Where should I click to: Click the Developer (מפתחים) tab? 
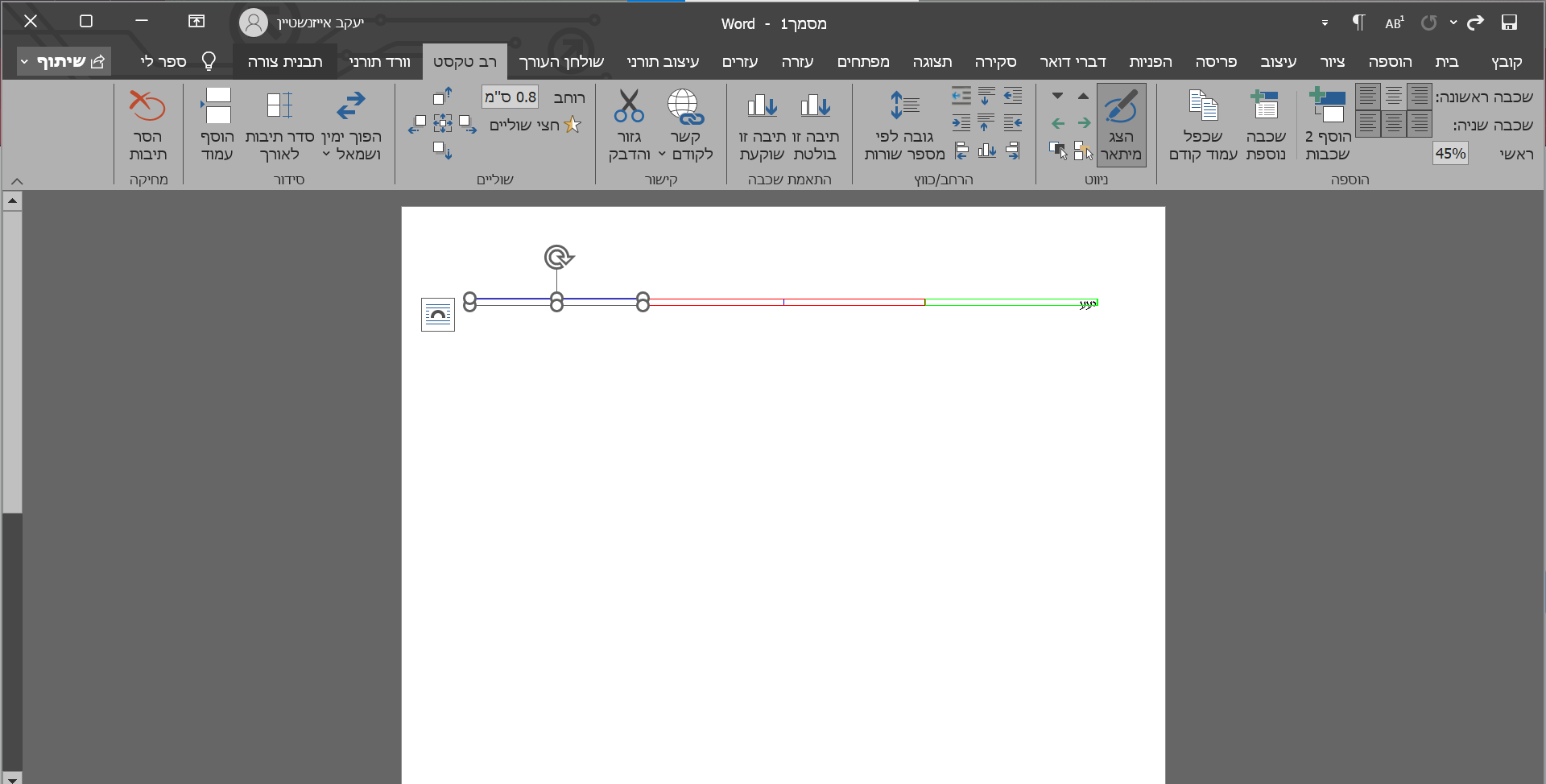tap(863, 61)
